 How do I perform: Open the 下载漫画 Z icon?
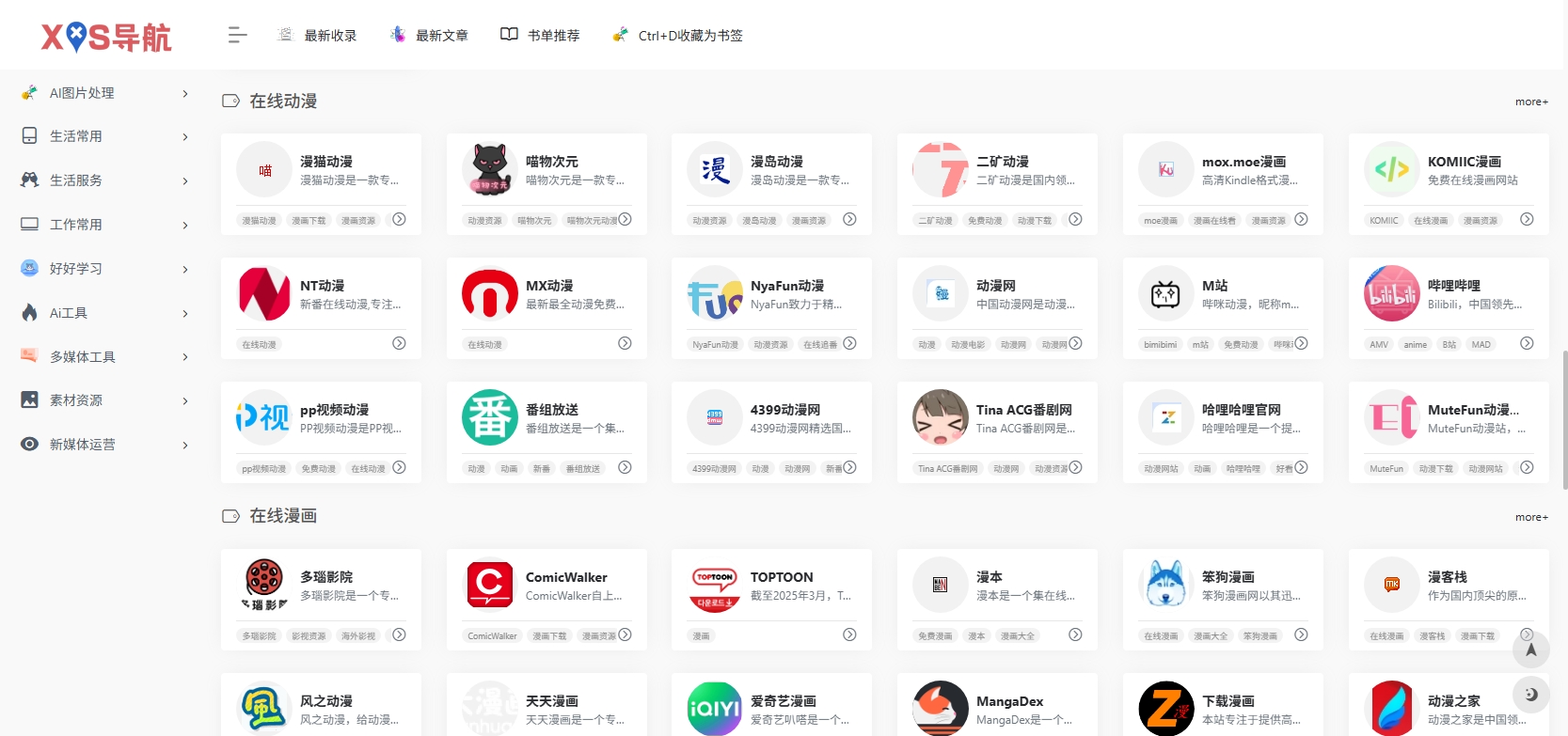[x=1166, y=708]
